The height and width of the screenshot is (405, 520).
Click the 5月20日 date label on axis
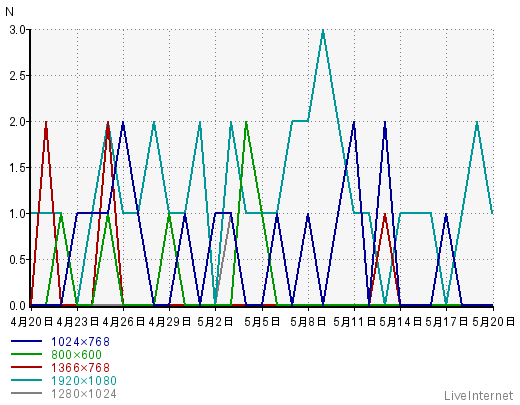493,322
